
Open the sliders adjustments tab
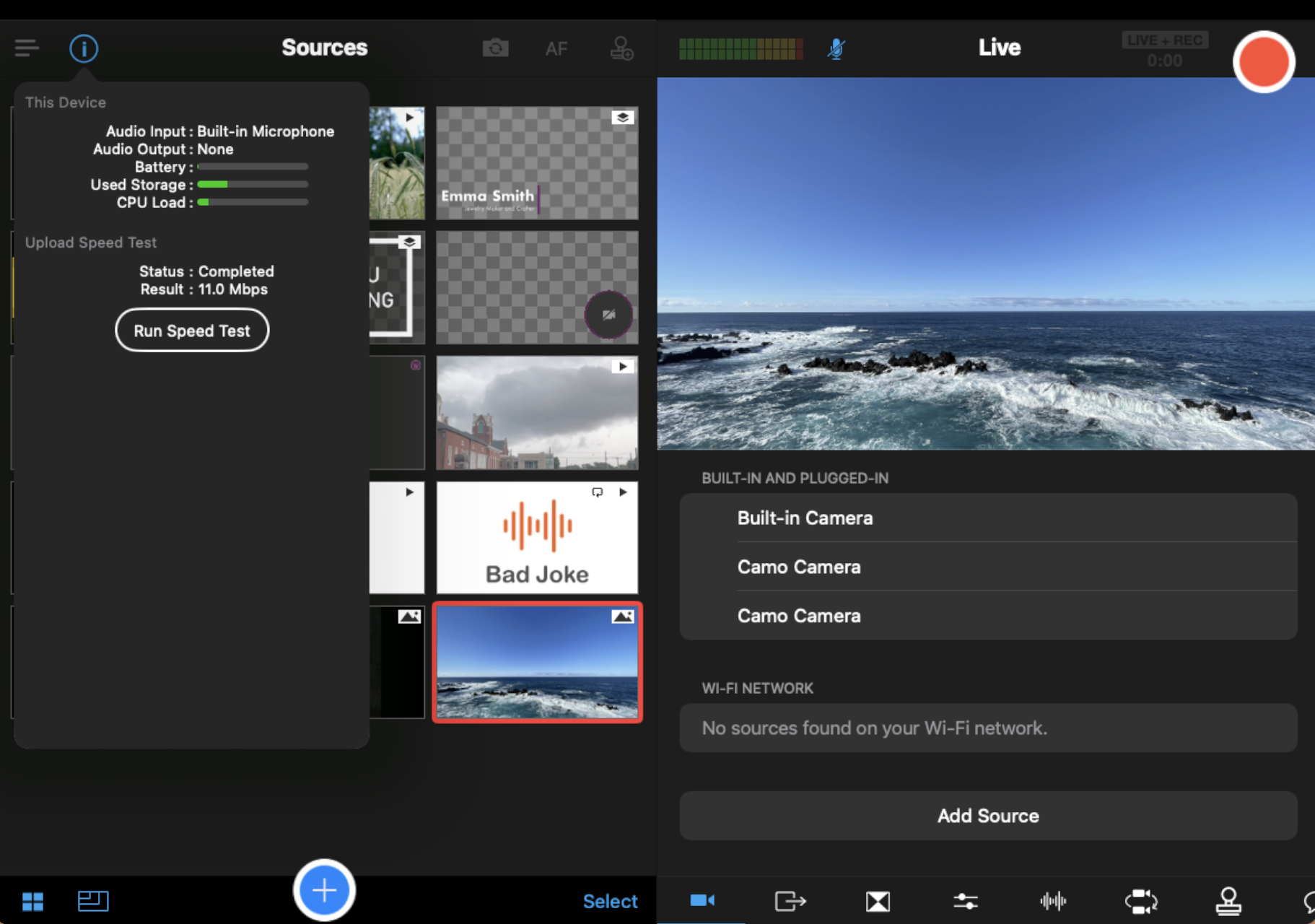pyautogui.click(x=965, y=901)
